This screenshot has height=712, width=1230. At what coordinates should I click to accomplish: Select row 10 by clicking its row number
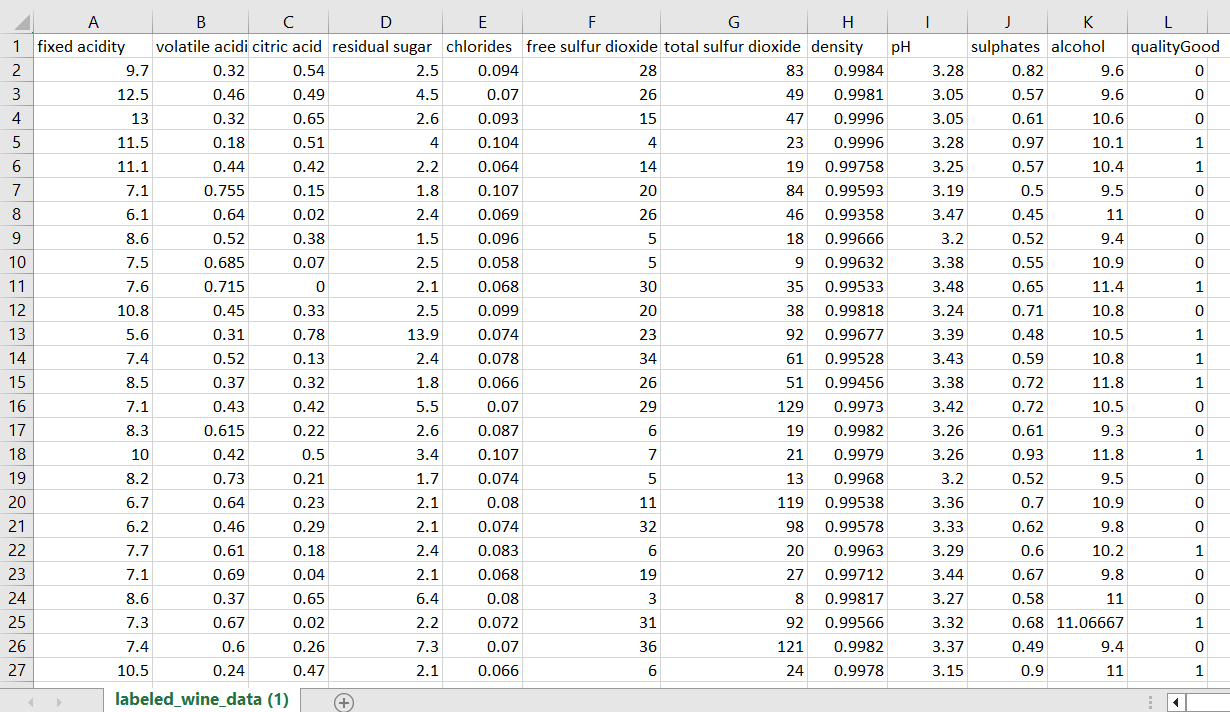18,262
